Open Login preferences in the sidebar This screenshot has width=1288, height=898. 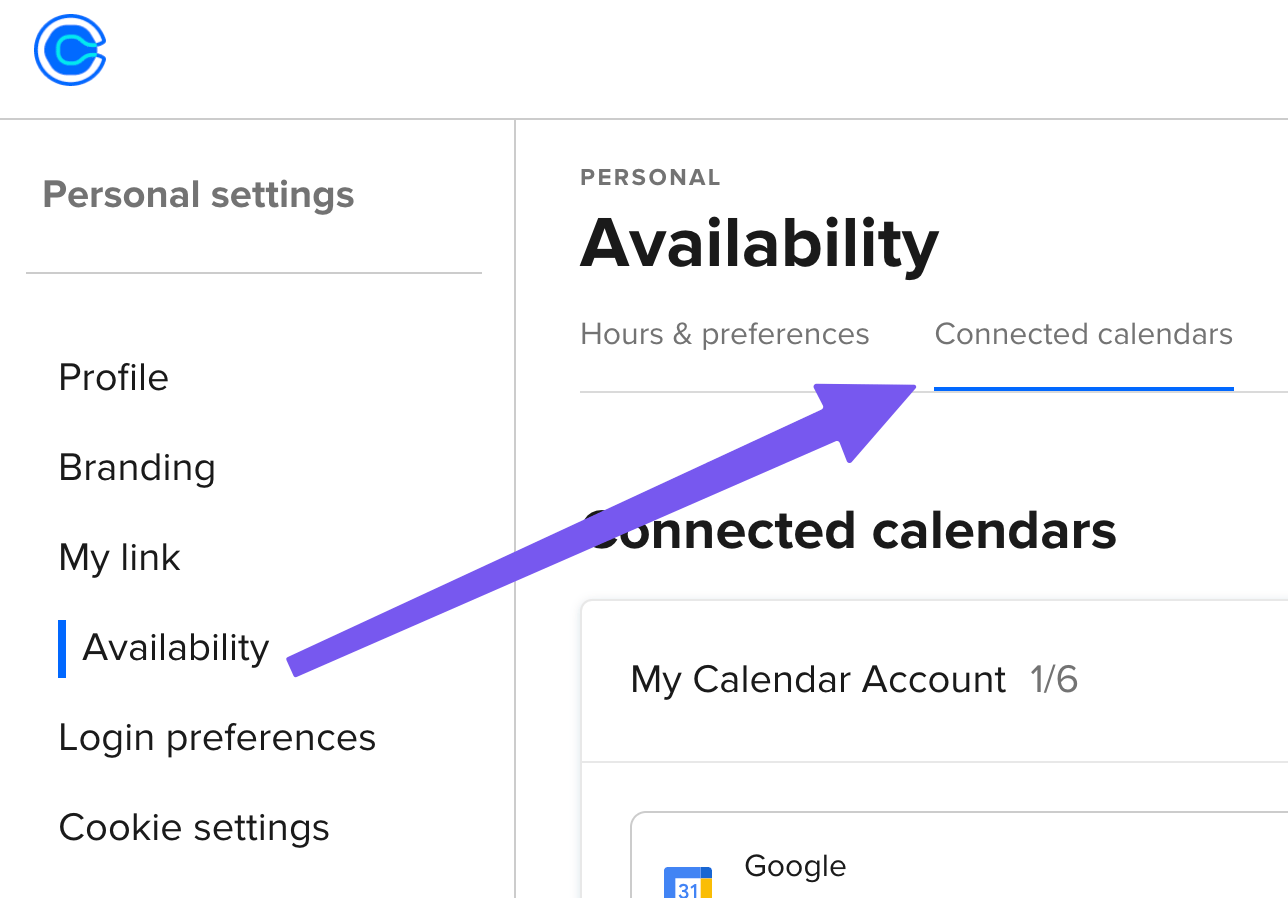point(217,737)
